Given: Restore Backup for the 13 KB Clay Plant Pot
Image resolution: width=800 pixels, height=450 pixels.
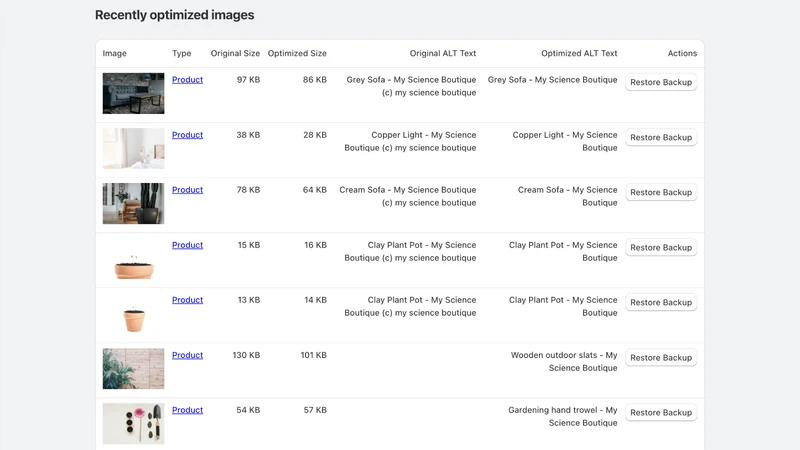Looking at the screenshot, I should 661,303.
